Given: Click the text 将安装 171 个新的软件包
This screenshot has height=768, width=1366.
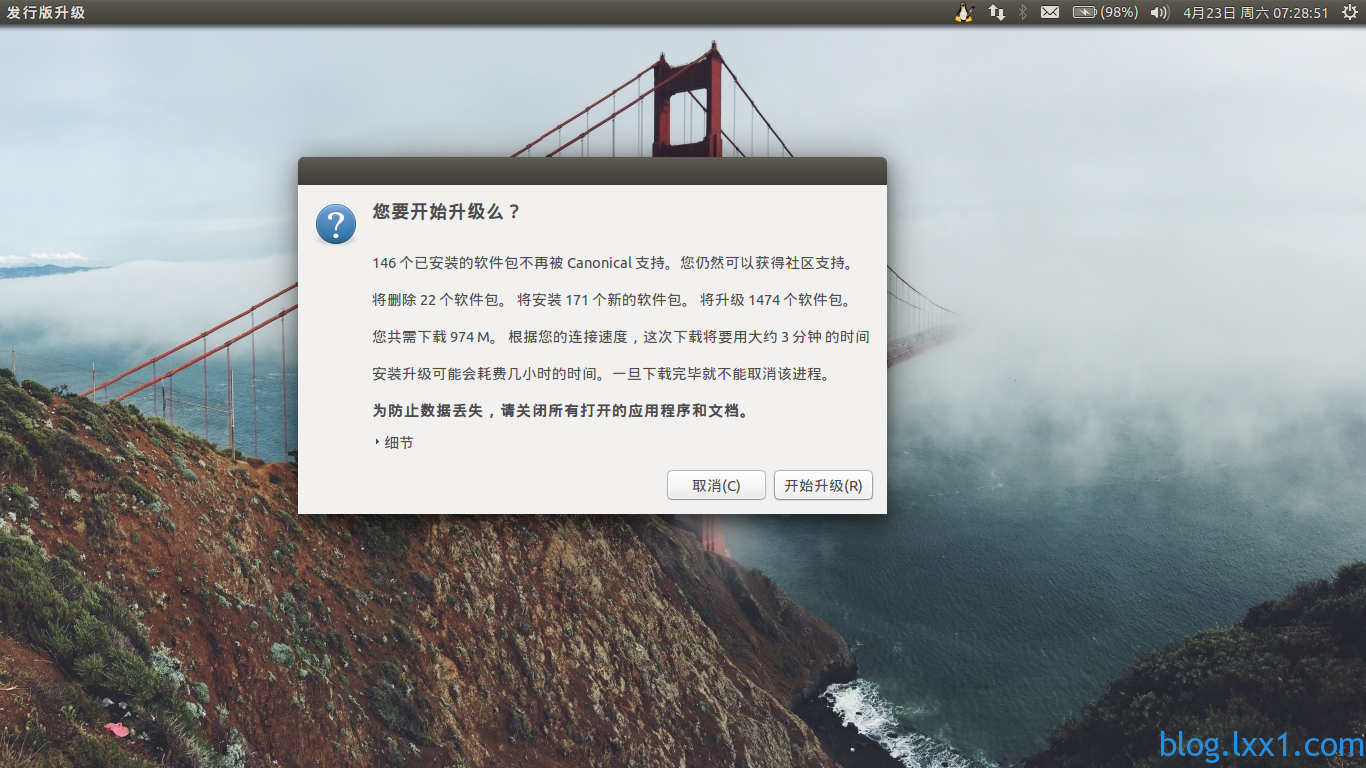Looking at the screenshot, I should click(603, 299).
